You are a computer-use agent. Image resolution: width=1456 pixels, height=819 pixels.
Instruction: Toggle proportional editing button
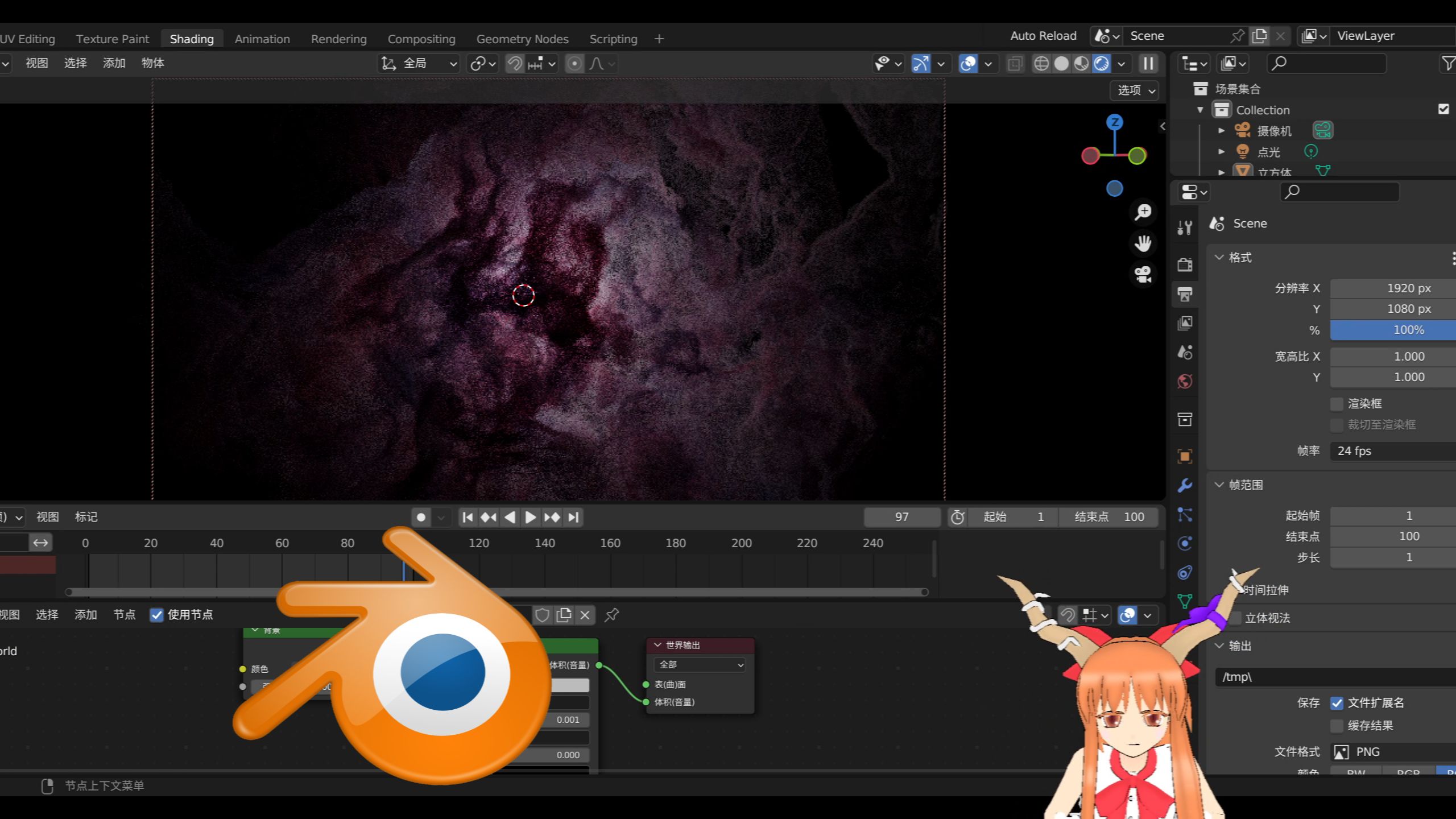click(x=574, y=64)
